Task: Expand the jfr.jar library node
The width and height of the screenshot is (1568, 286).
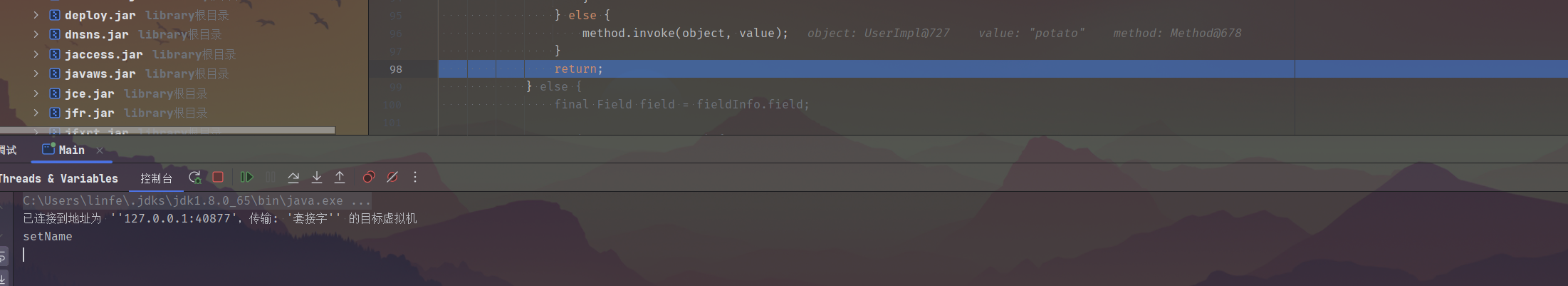Action: [36, 113]
